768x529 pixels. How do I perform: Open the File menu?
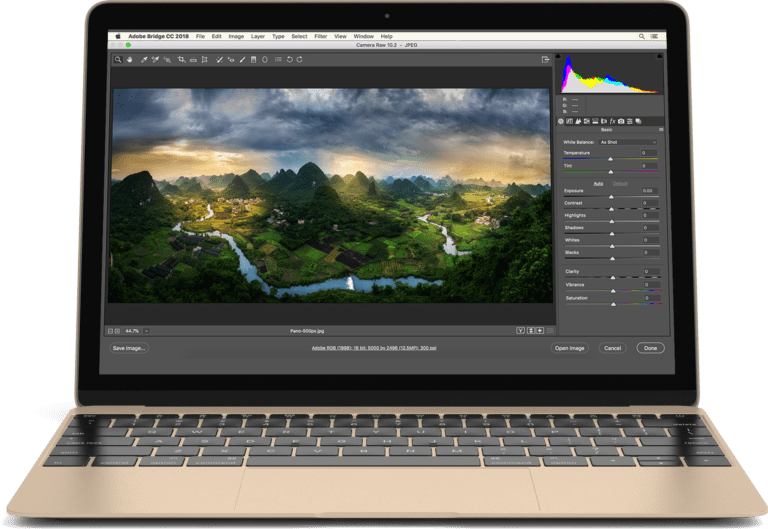[x=200, y=36]
